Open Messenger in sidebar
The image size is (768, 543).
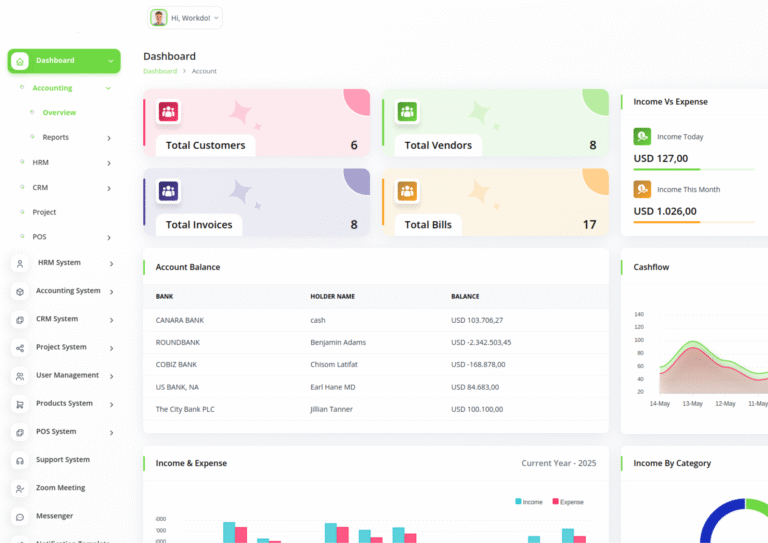click(x=54, y=516)
